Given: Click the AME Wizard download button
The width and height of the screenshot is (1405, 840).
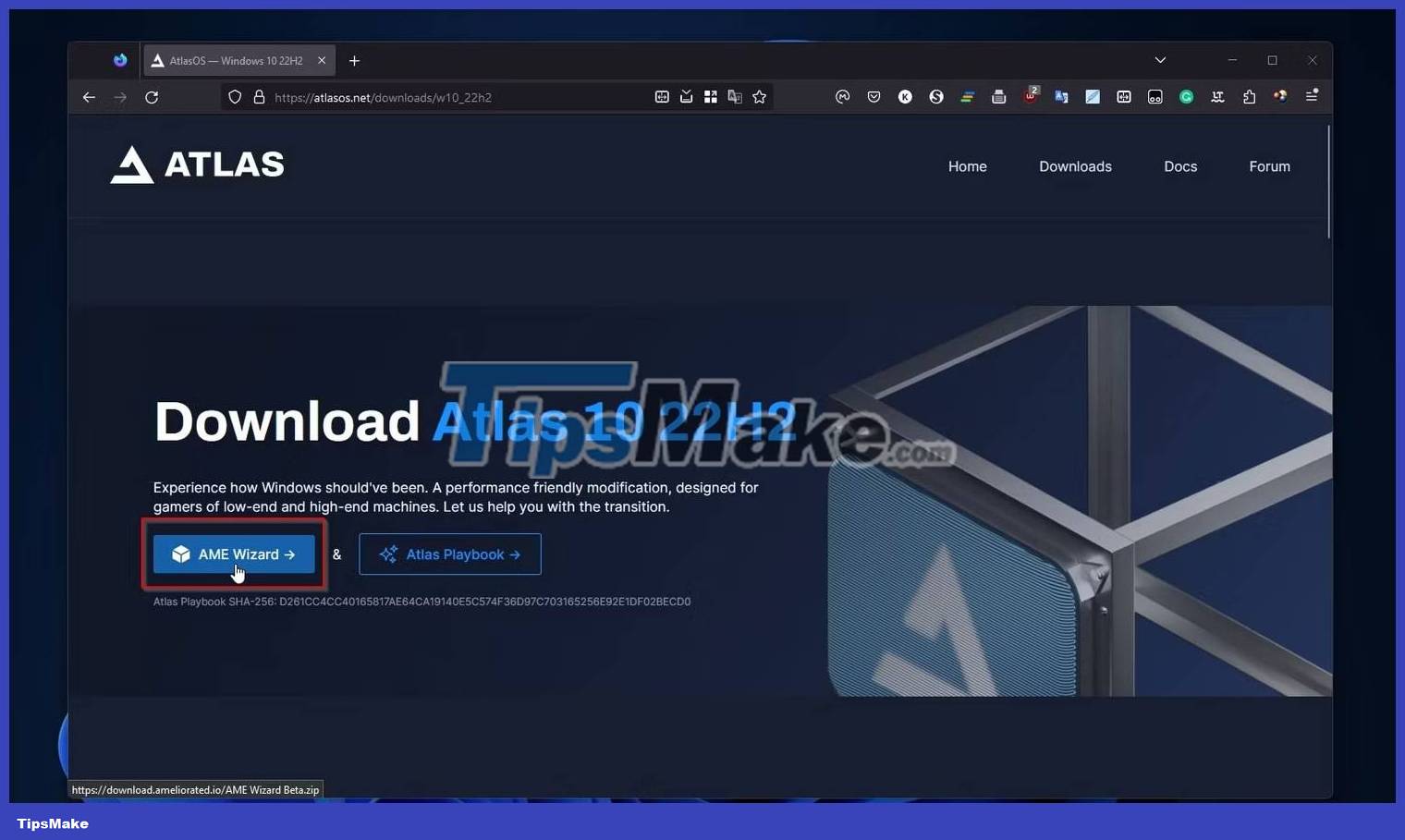Looking at the screenshot, I should [233, 554].
